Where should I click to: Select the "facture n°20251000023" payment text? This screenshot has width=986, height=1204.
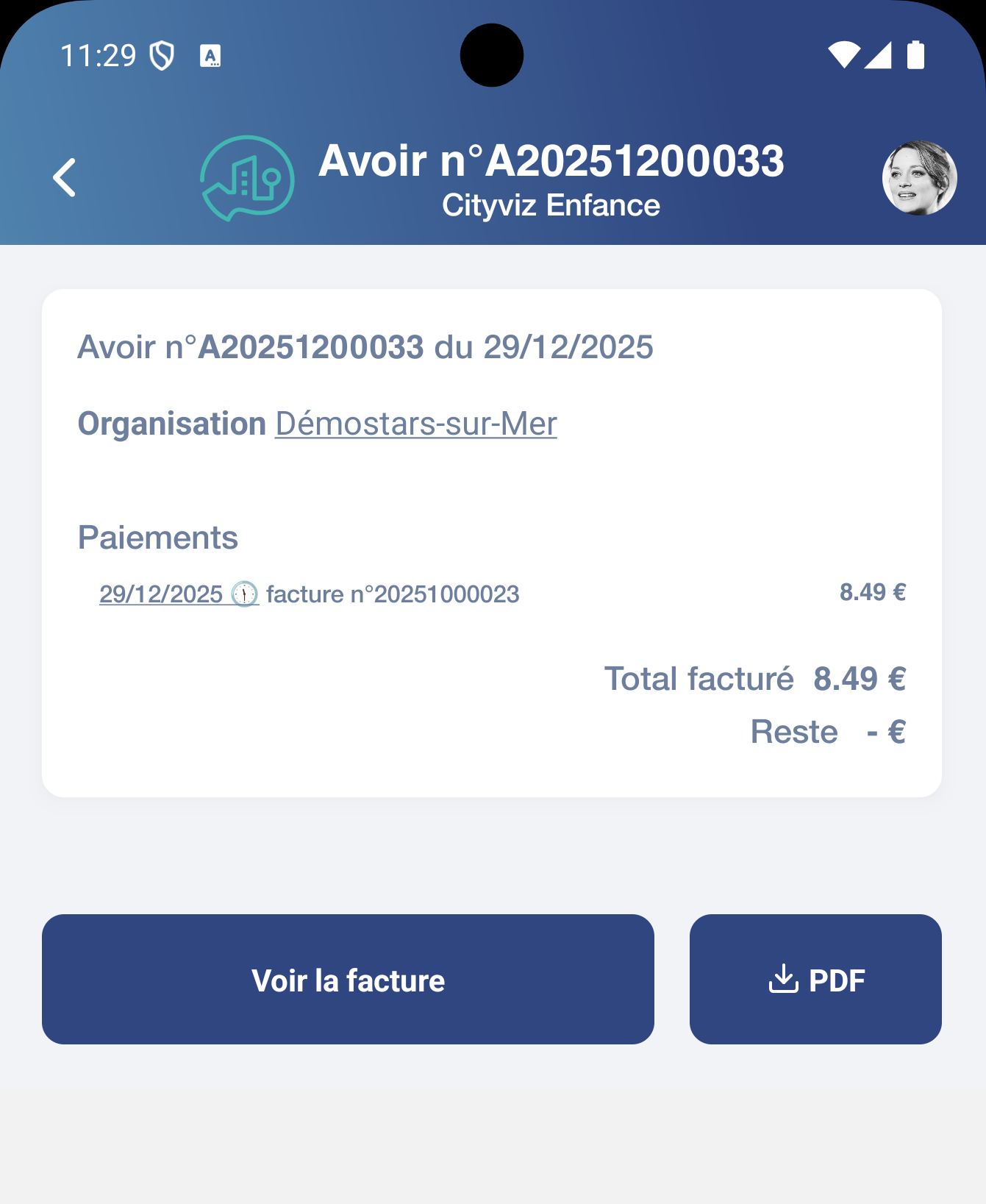393,594
